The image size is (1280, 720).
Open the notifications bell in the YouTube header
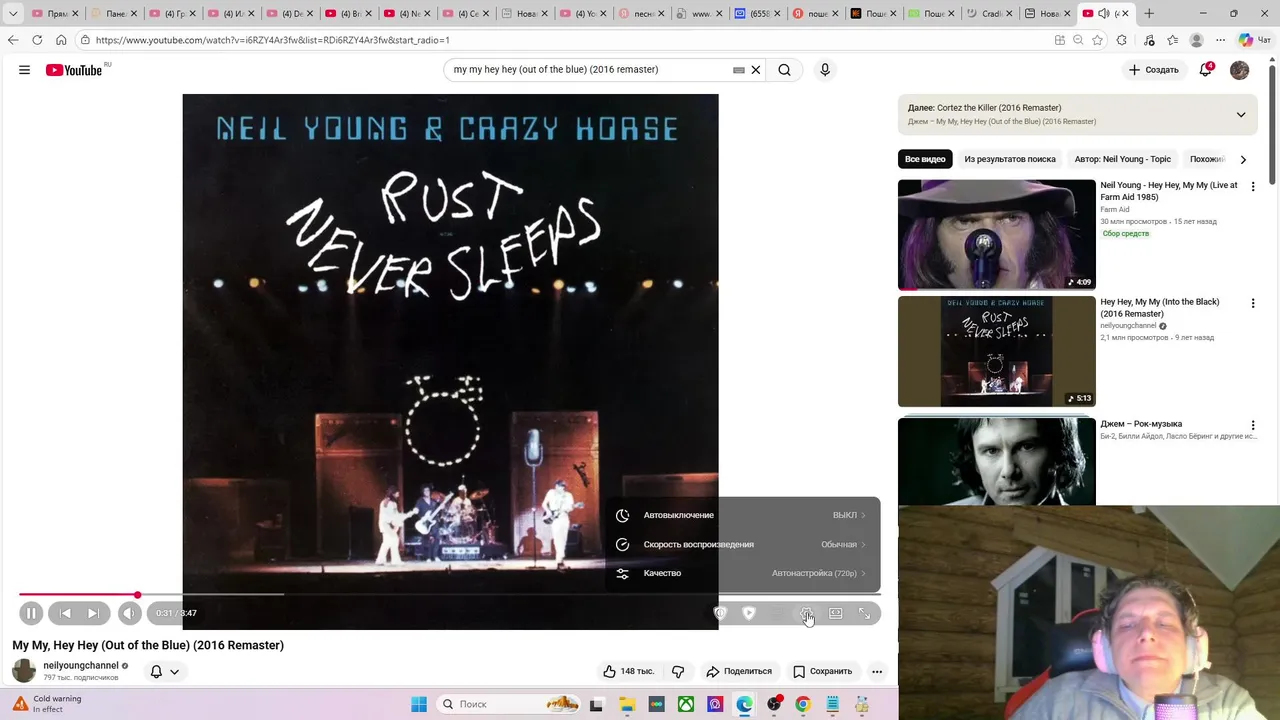1206,70
